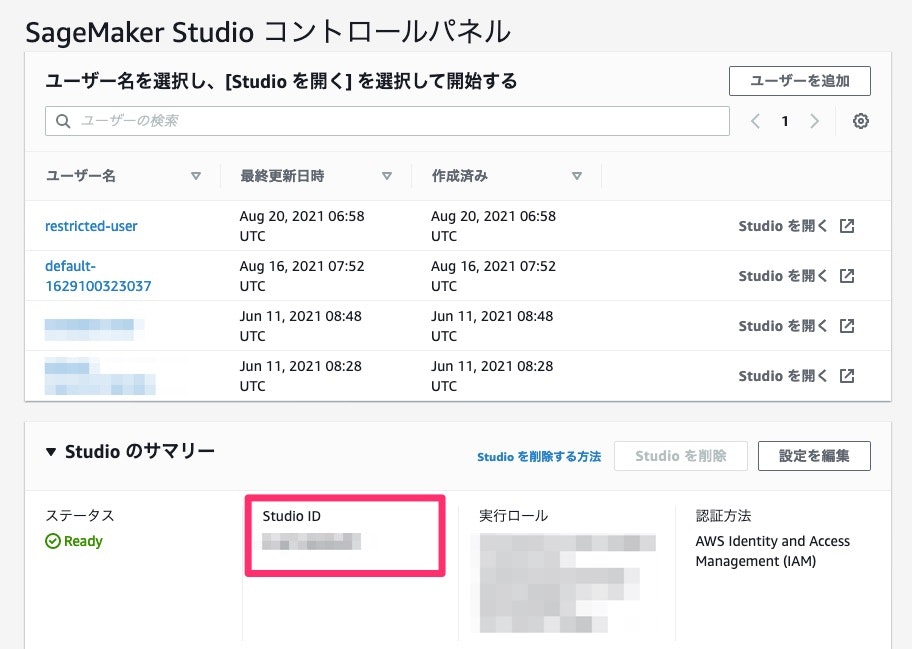This screenshot has width=912, height=649.
Task: Click the Jun 11, 2021 08:48 last updated cell
Action: (301, 326)
